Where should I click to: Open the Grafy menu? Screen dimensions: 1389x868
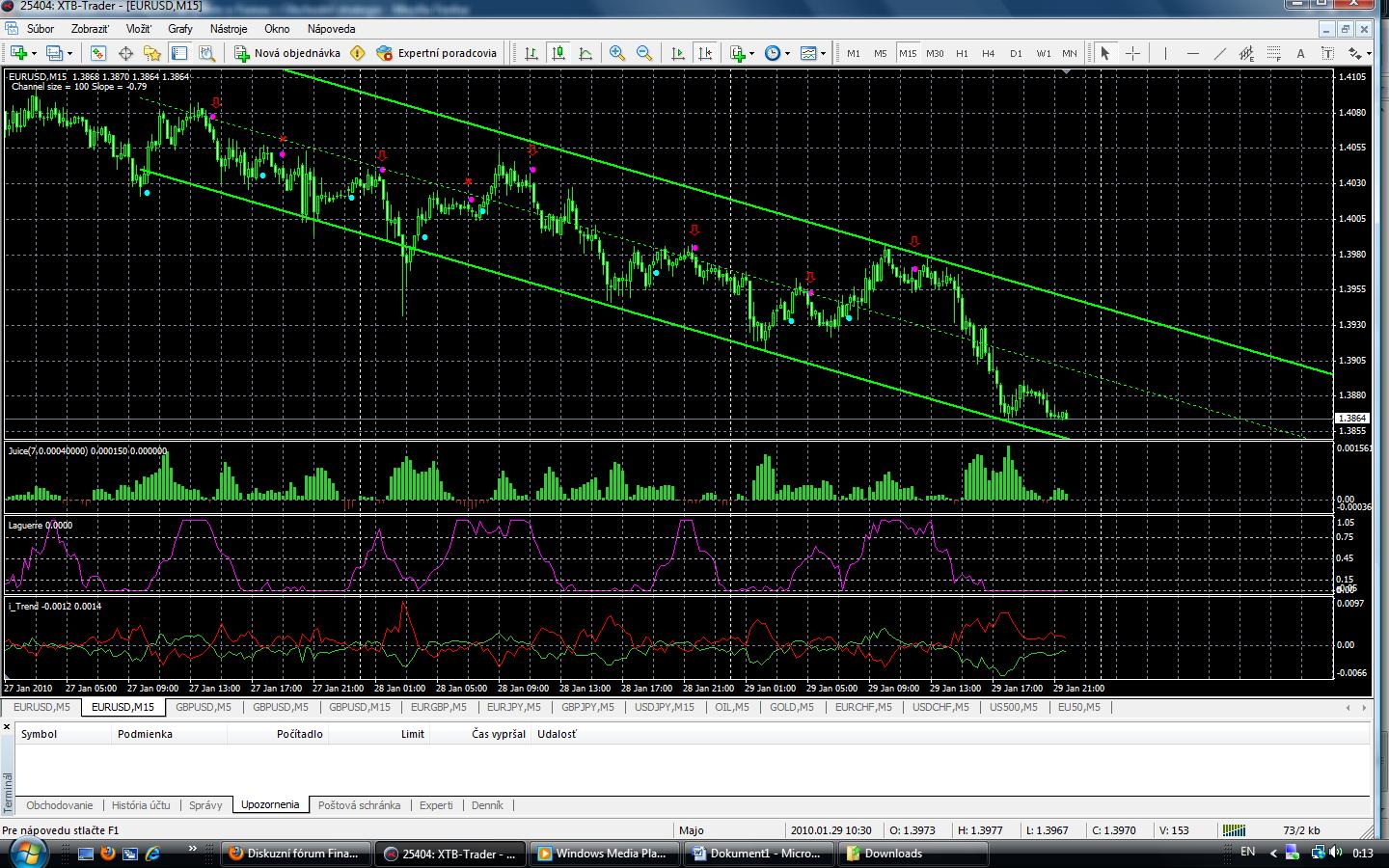(180, 29)
